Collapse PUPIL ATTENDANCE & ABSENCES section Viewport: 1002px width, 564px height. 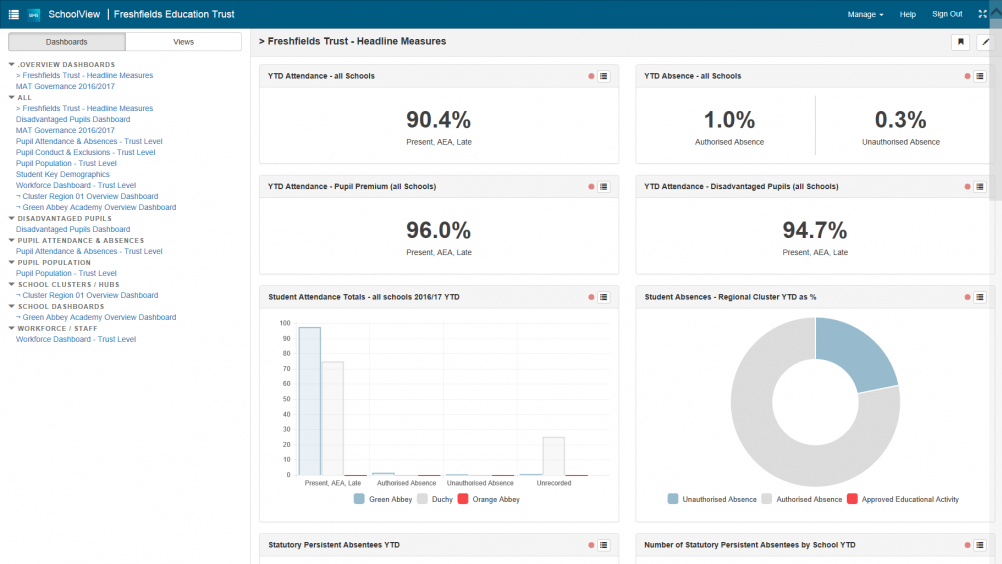tap(12, 241)
